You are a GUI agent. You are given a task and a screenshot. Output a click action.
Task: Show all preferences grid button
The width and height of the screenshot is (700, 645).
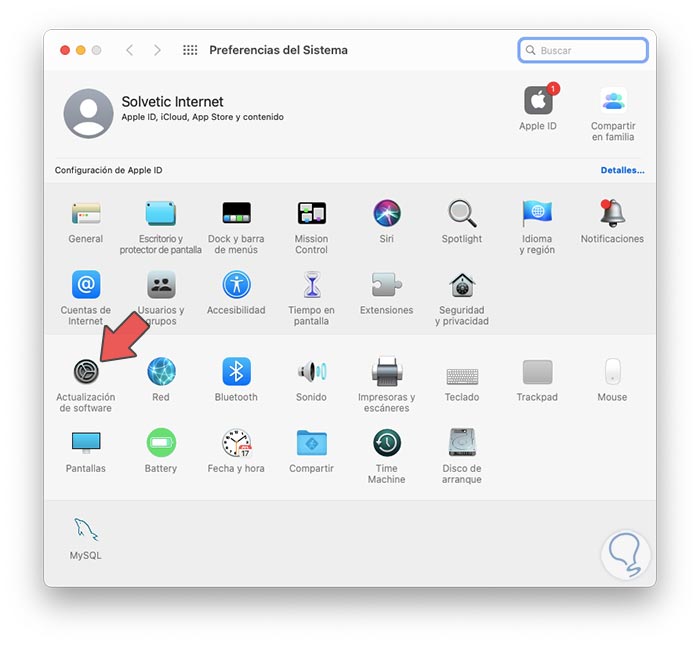point(190,50)
